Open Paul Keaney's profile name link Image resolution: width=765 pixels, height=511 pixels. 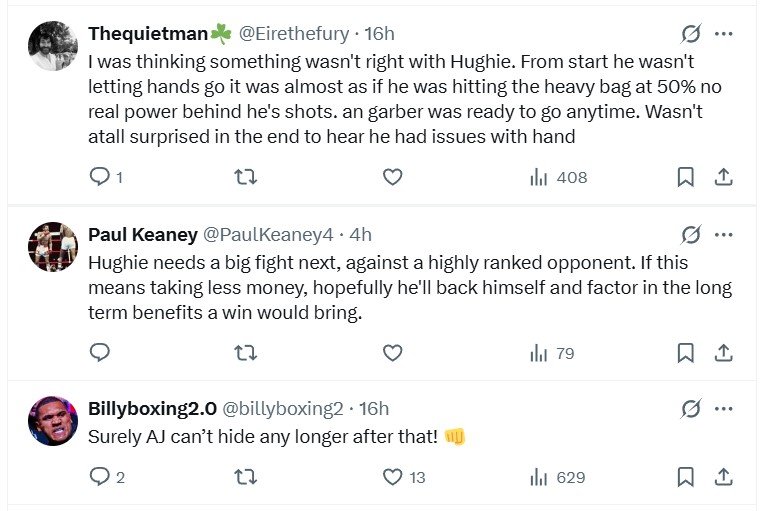pyautogui.click(x=142, y=234)
